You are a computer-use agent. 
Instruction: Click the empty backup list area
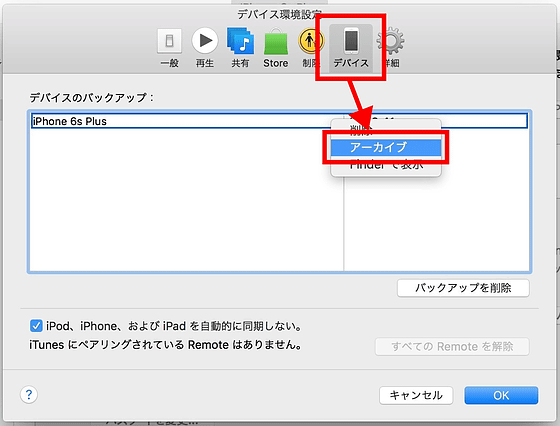pos(186,200)
